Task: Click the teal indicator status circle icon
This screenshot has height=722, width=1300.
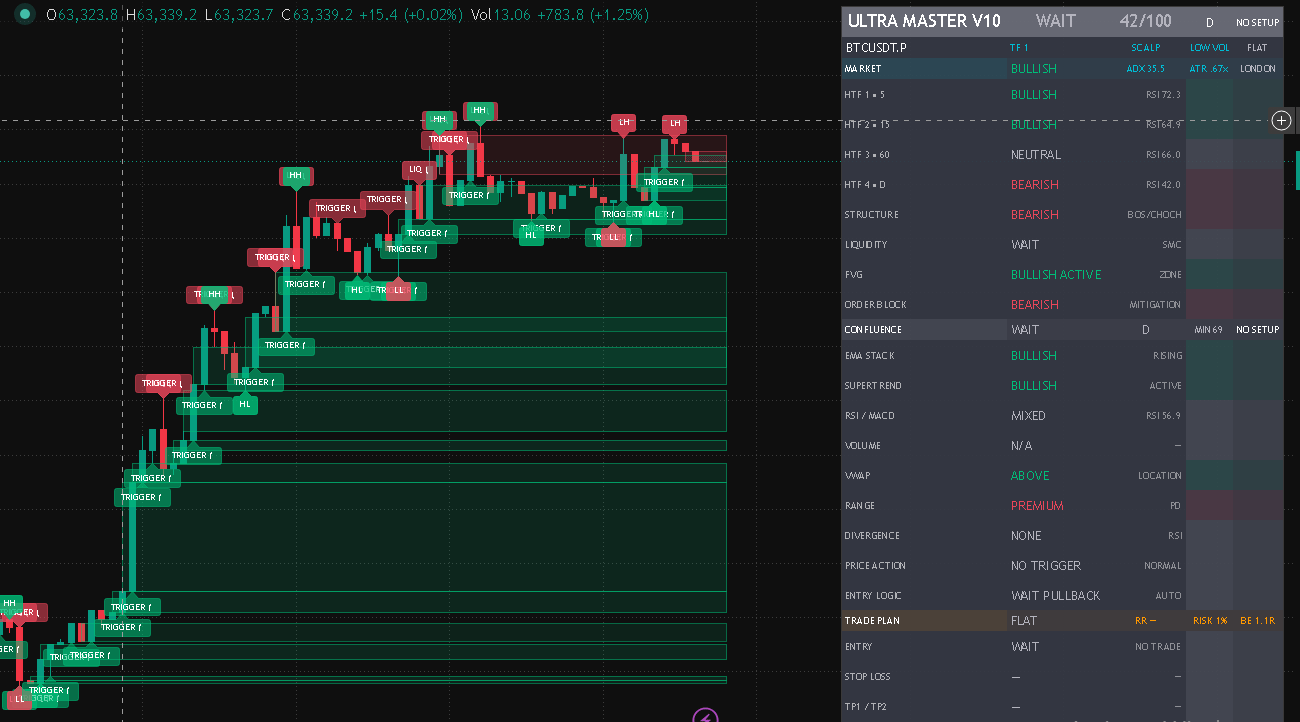Action: click(x=24, y=15)
